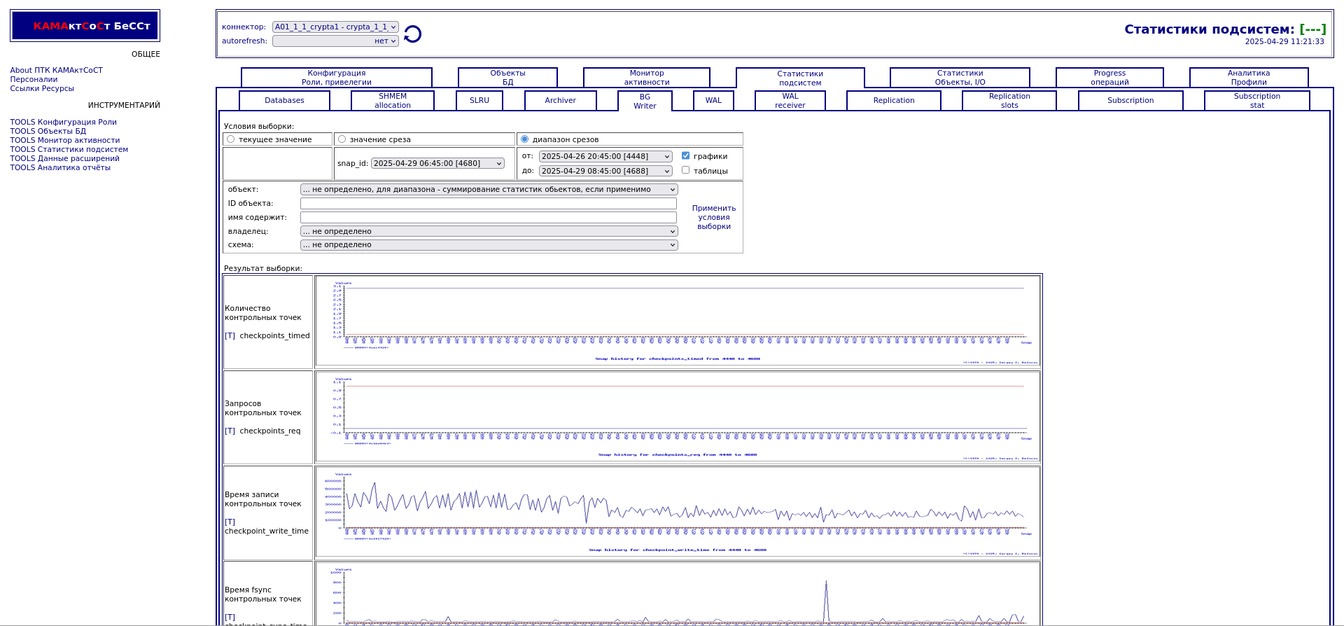
Task: Open the коннектор dropdown
Action: [x=335, y=27]
